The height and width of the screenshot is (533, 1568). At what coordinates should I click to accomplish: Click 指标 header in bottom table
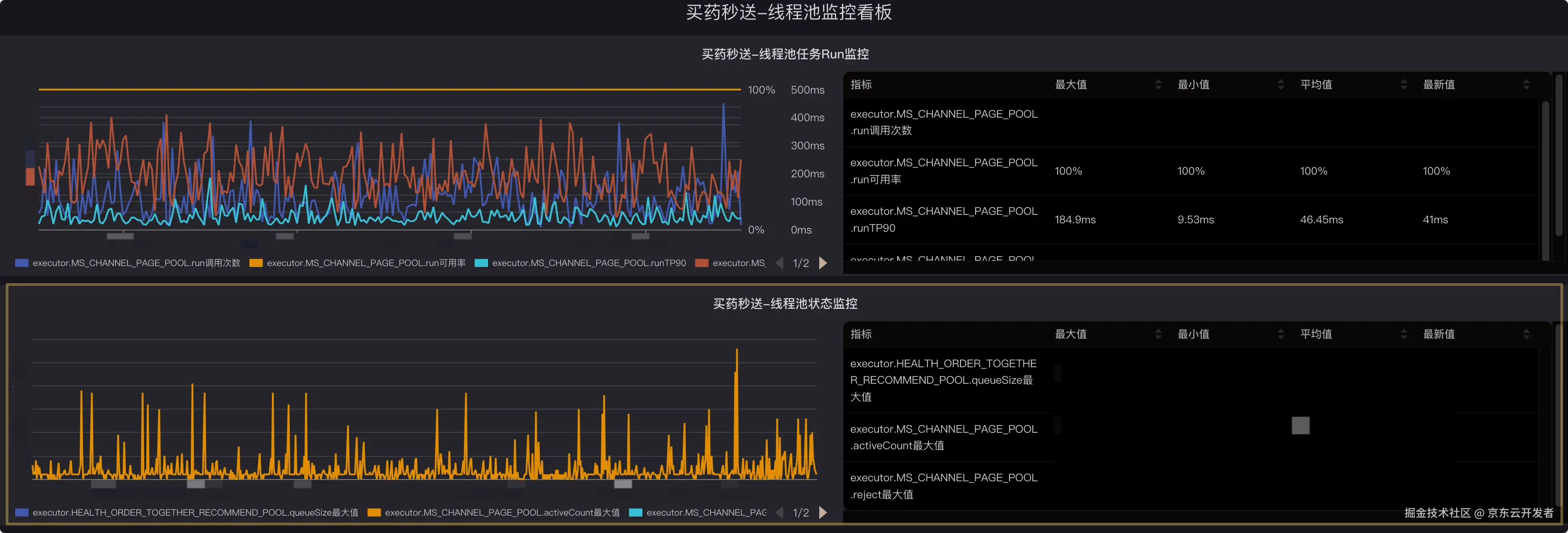[x=861, y=334]
